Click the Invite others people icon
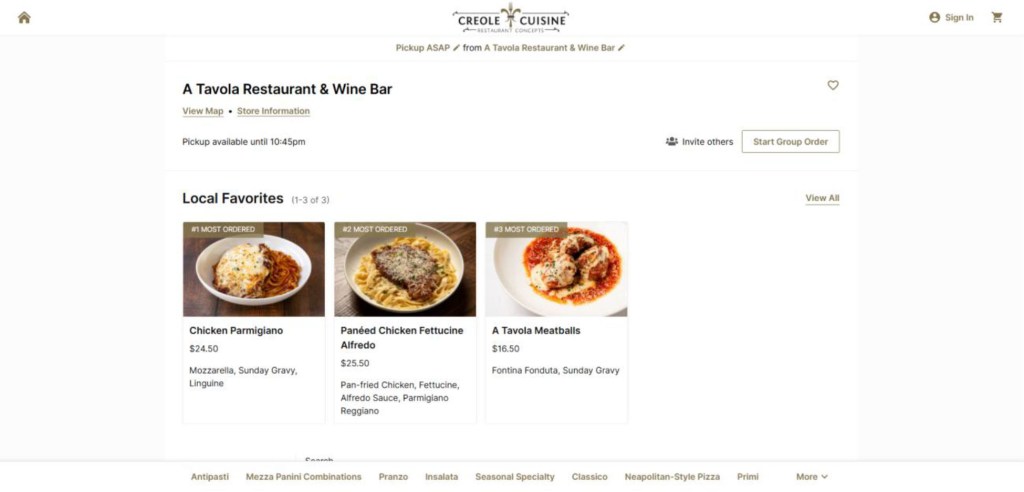 (671, 141)
